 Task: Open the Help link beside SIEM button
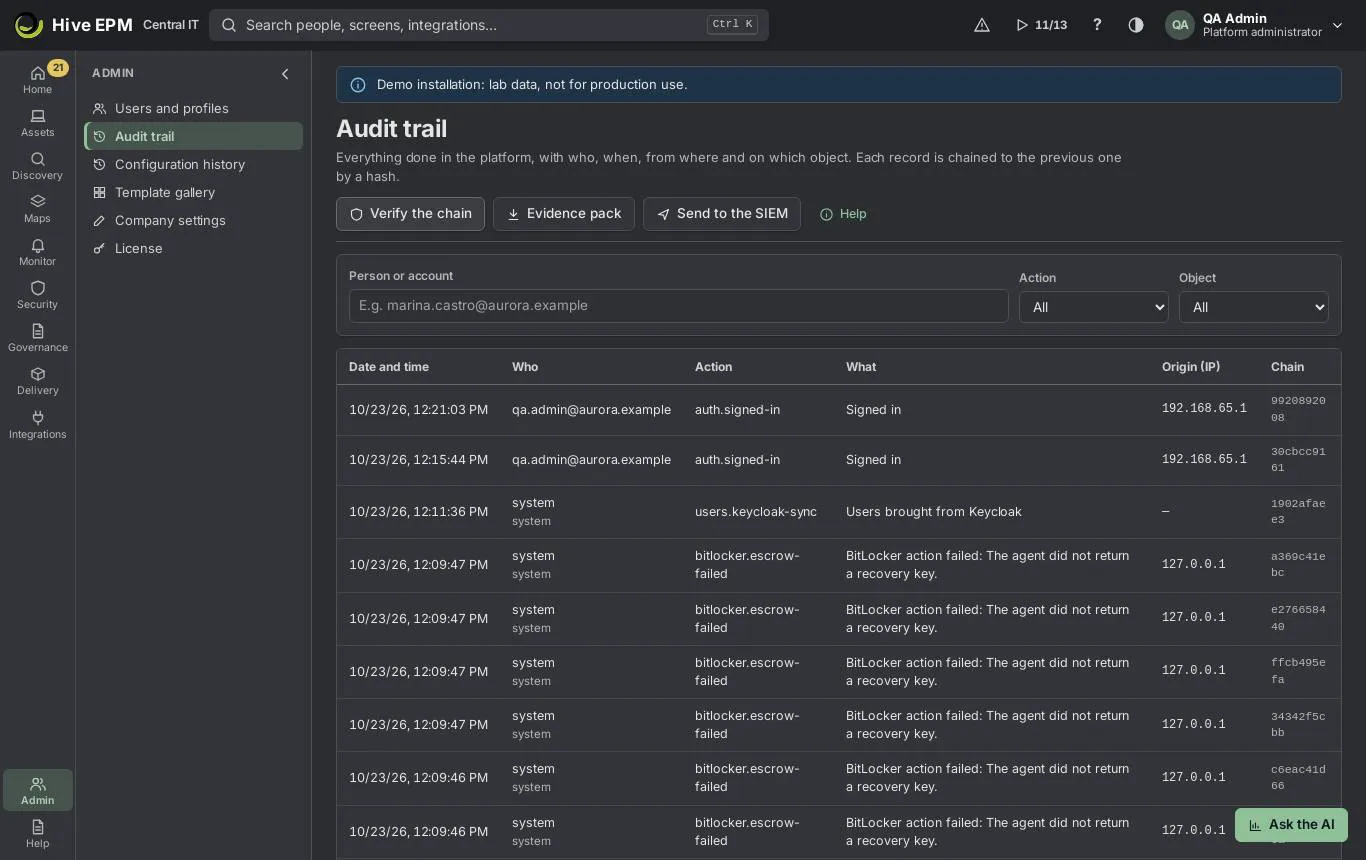(x=843, y=214)
